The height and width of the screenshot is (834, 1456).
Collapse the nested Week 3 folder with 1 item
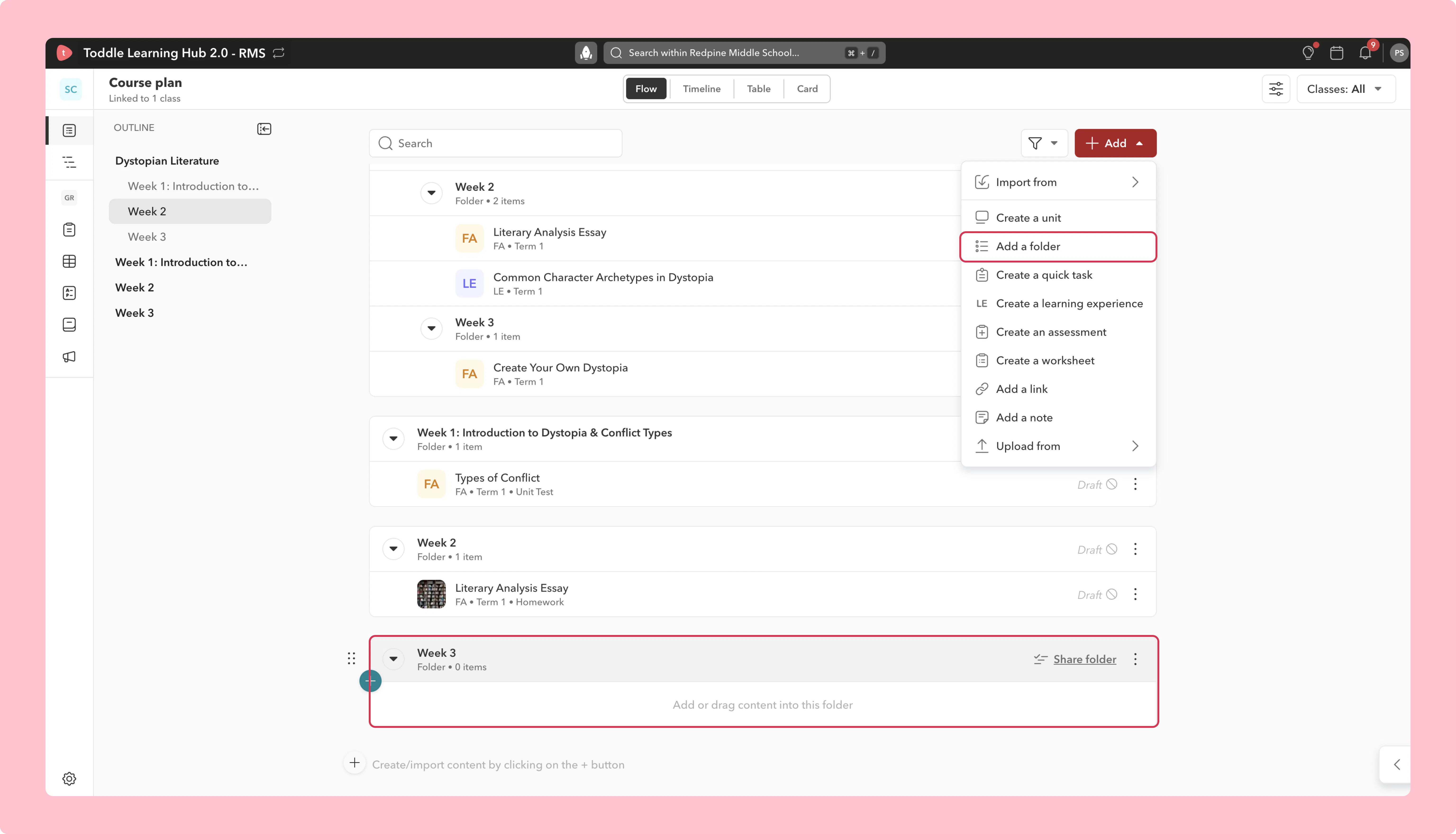click(431, 329)
